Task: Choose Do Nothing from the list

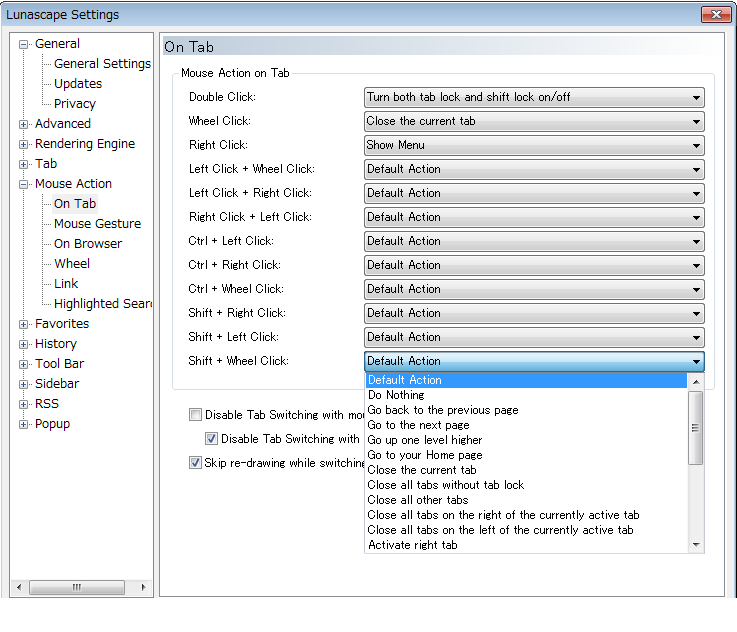Action: pyautogui.click(x=526, y=395)
